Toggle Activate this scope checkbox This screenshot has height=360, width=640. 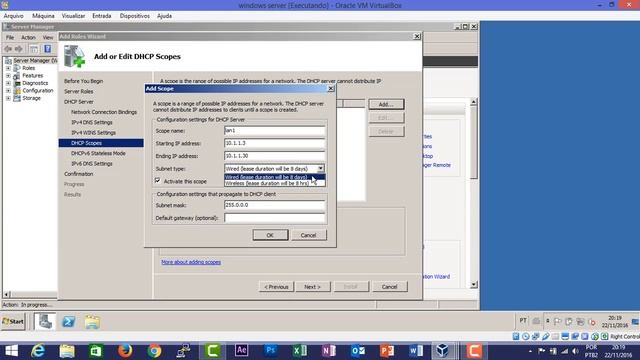[x=158, y=180]
